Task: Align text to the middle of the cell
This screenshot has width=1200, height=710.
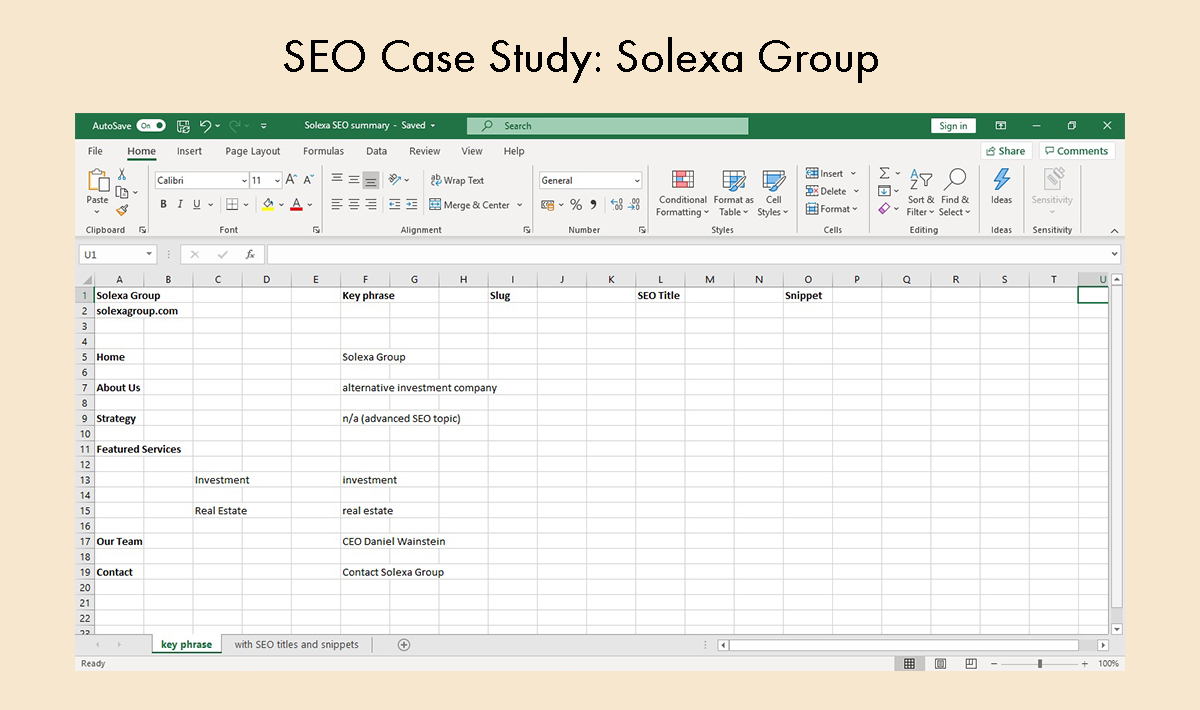Action: pyautogui.click(x=353, y=180)
